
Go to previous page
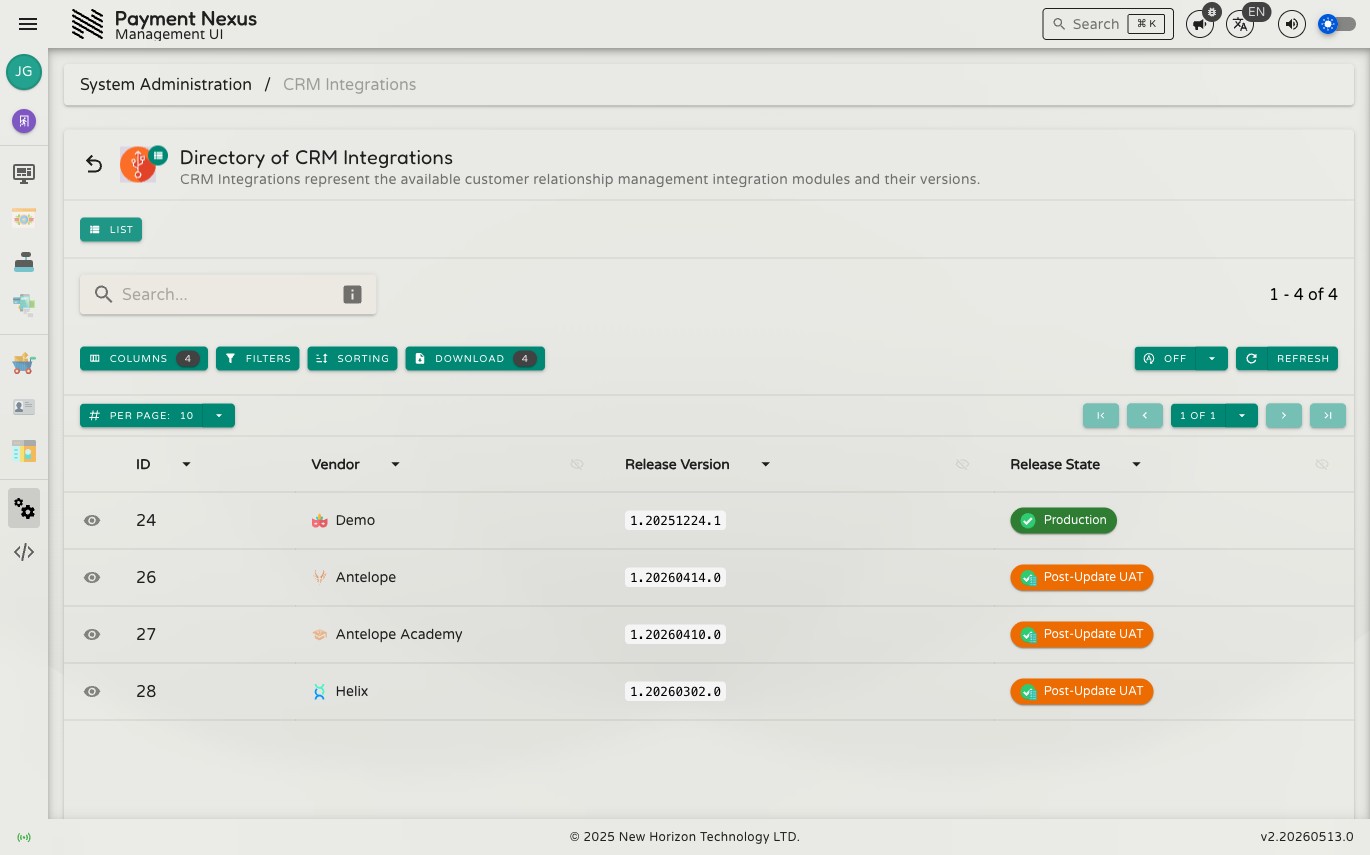coord(1145,415)
